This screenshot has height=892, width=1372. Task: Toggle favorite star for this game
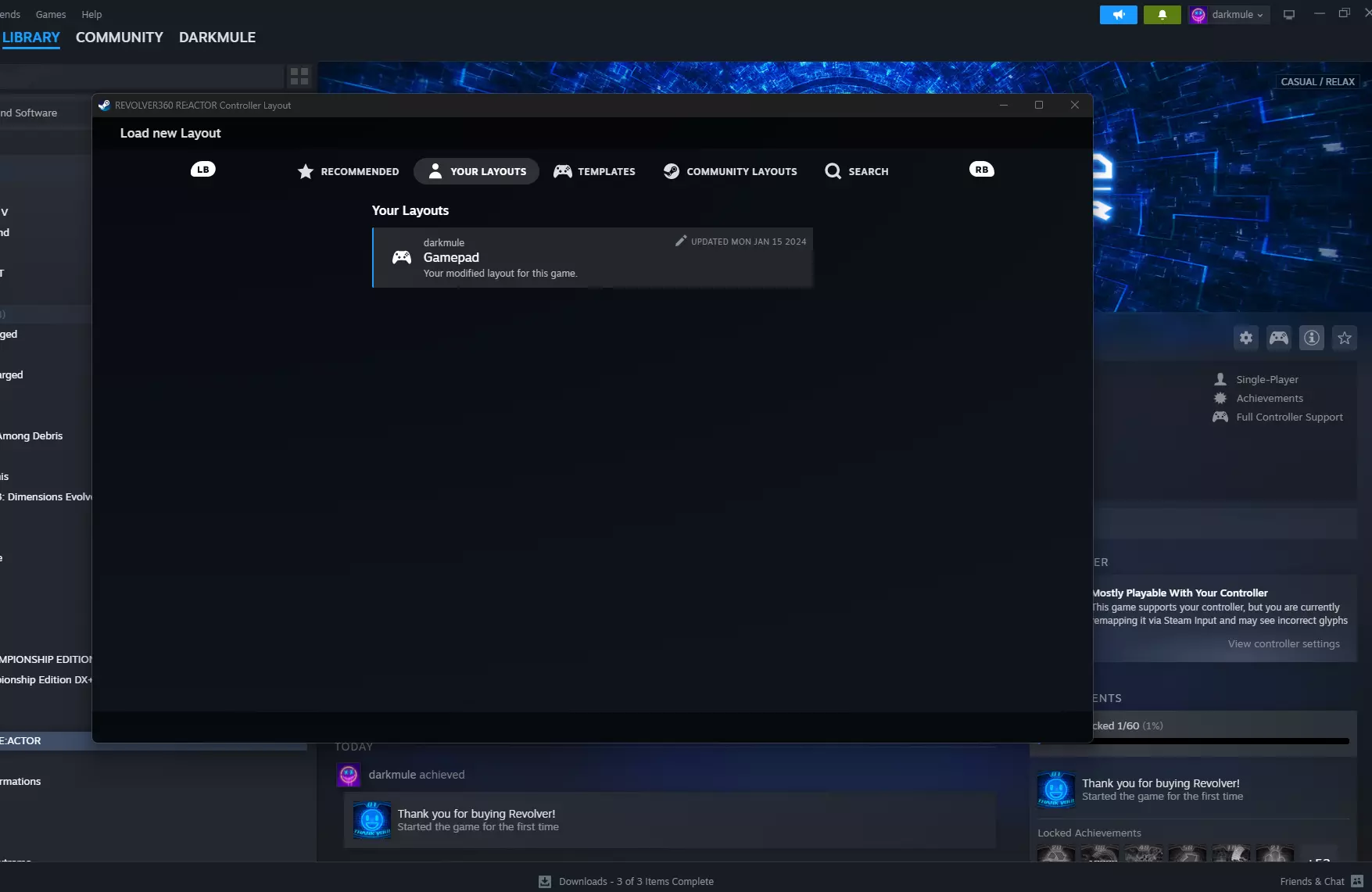[1345, 338]
